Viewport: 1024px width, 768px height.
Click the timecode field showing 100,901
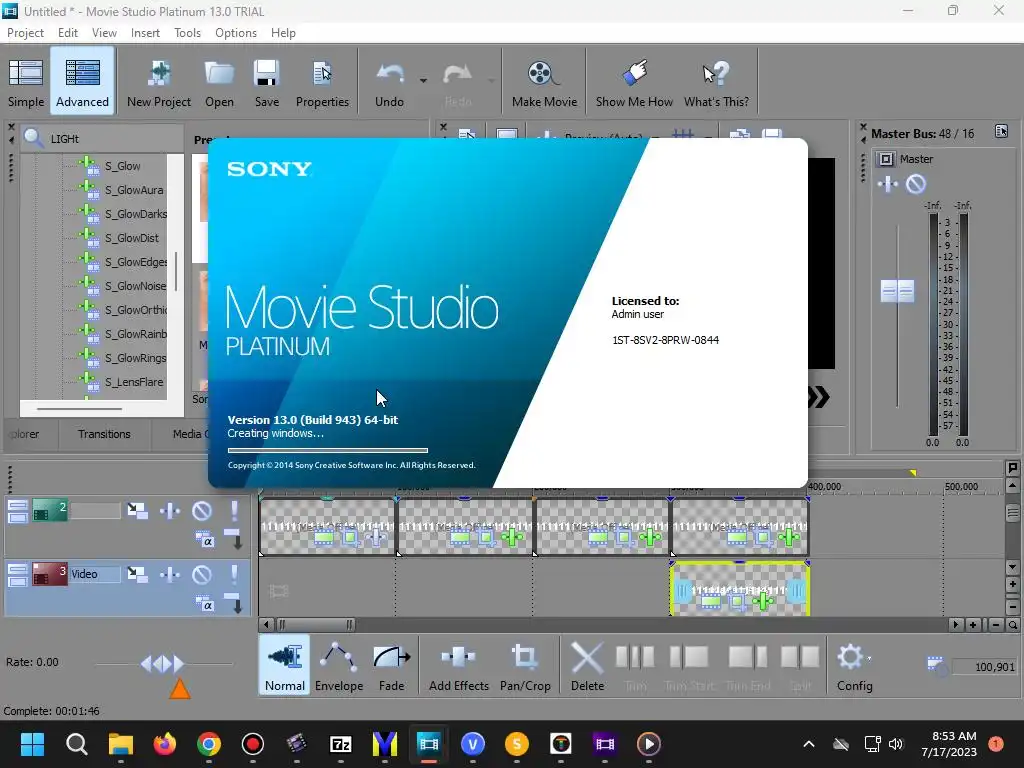click(984, 667)
